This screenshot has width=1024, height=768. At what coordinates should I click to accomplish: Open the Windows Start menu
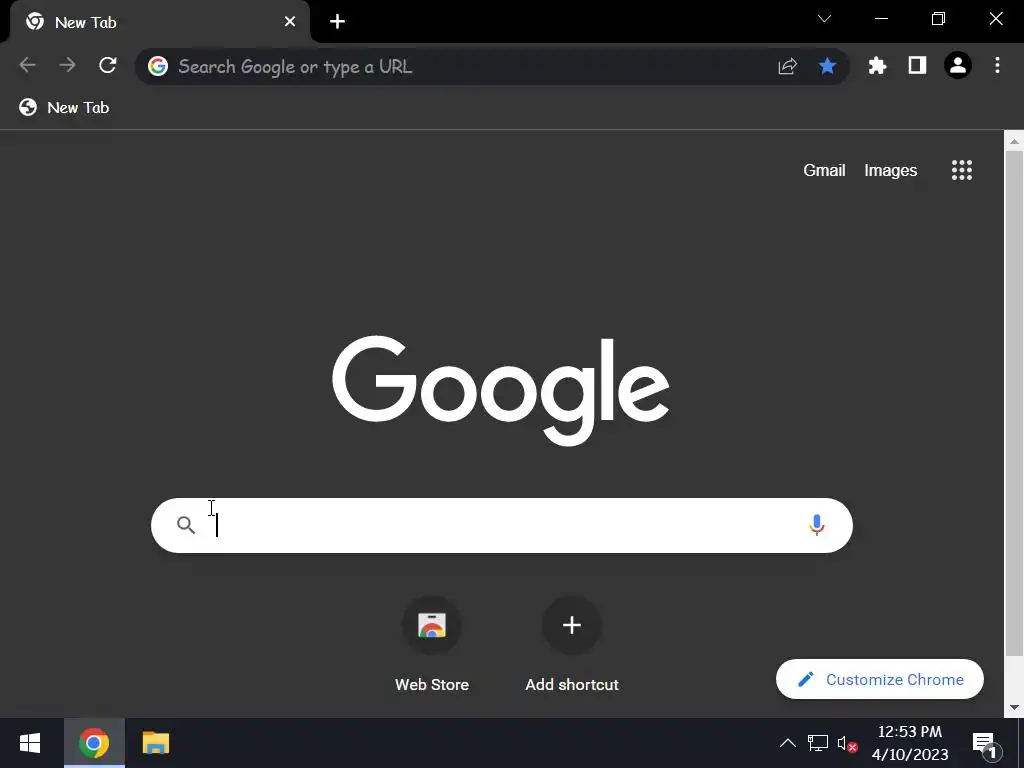30,743
